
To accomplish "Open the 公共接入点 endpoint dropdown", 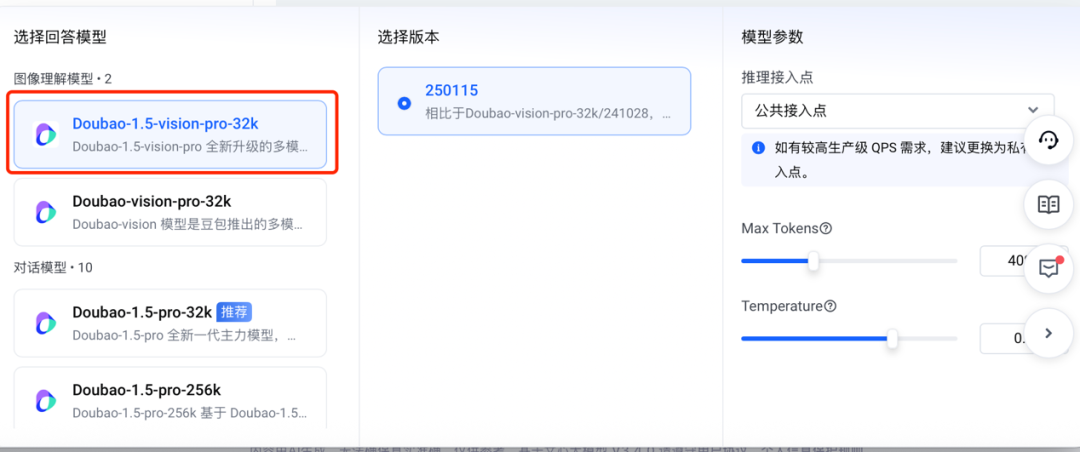I will [x=897, y=111].
